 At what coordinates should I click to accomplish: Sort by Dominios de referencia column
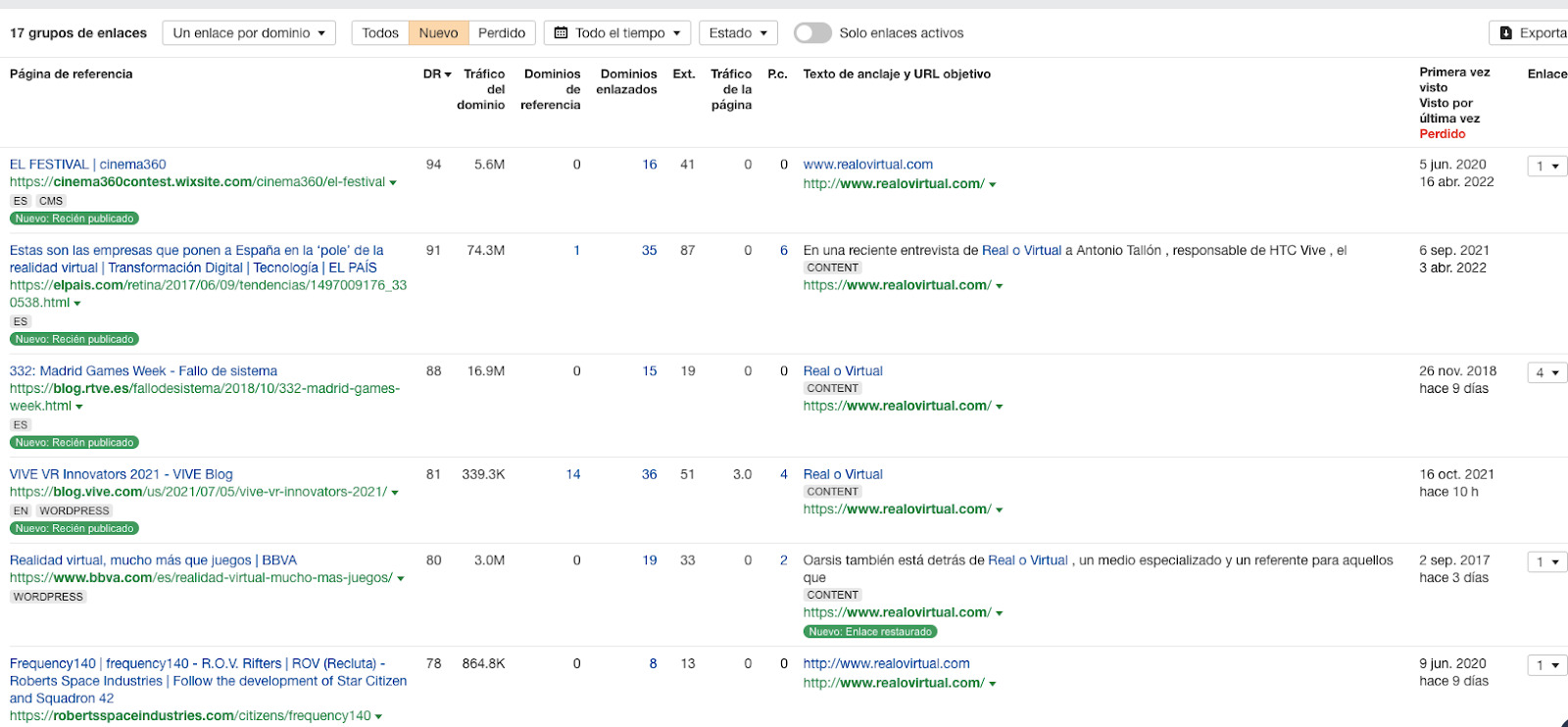tap(551, 89)
